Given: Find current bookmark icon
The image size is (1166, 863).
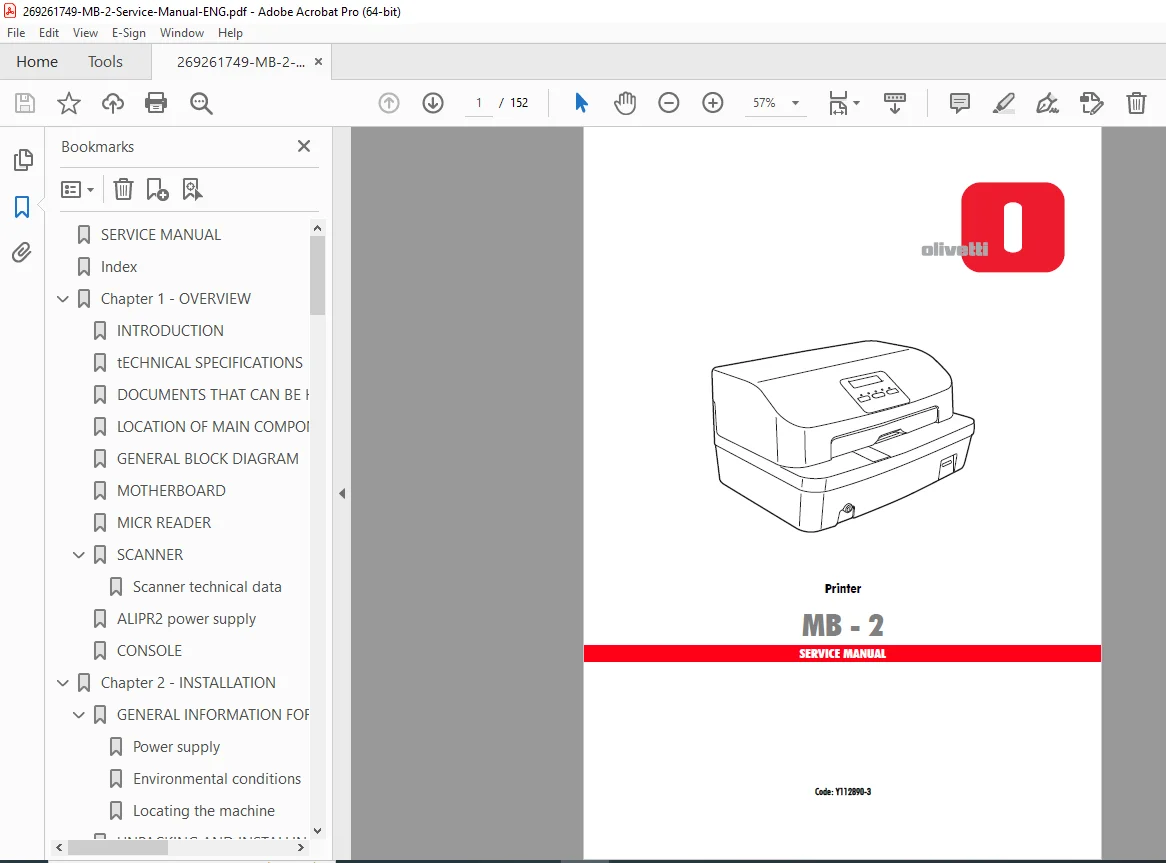Looking at the screenshot, I should click(192, 190).
